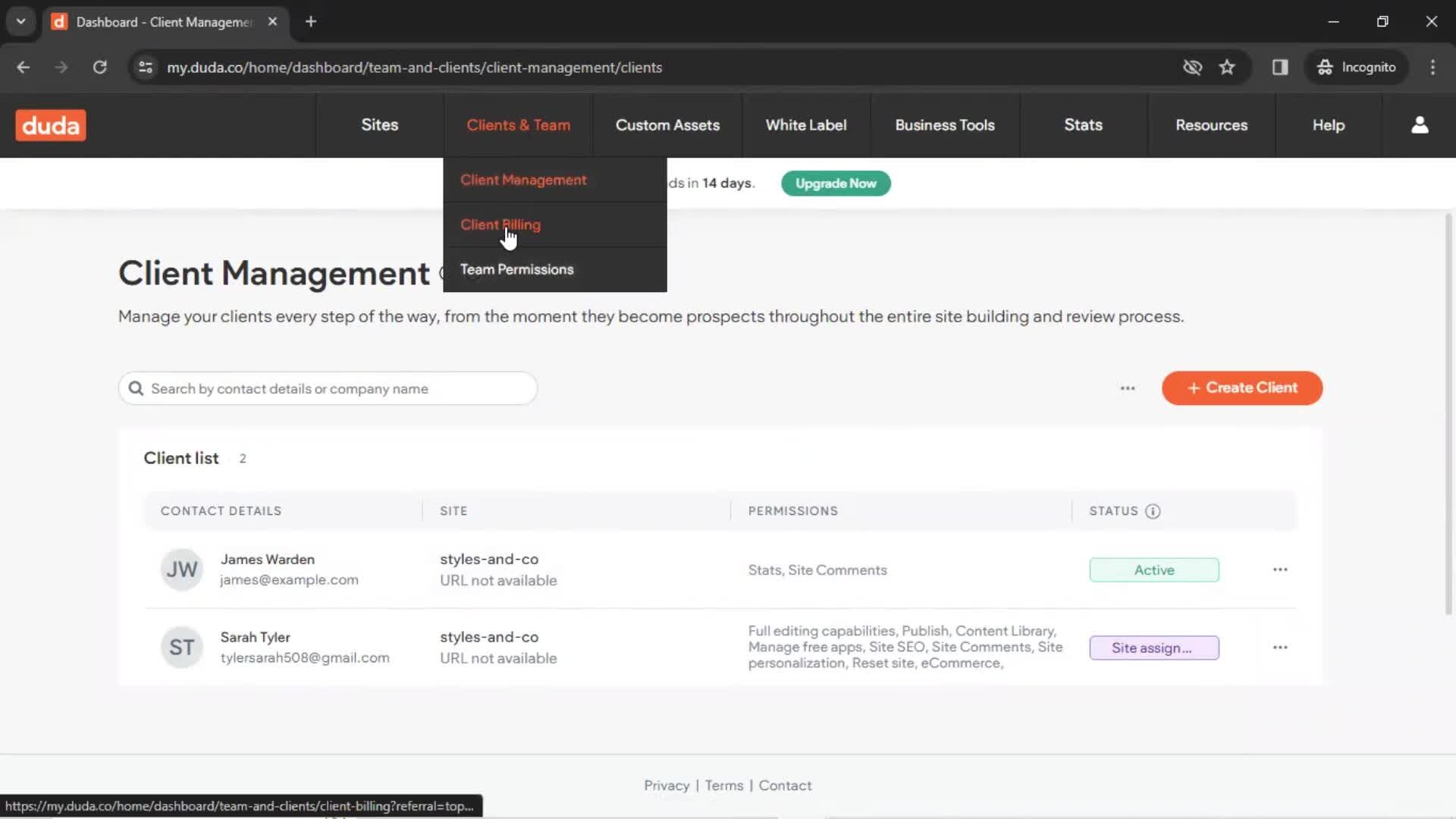Click the browser address bar URL
The image size is (1456, 819).
pyautogui.click(x=414, y=67)
